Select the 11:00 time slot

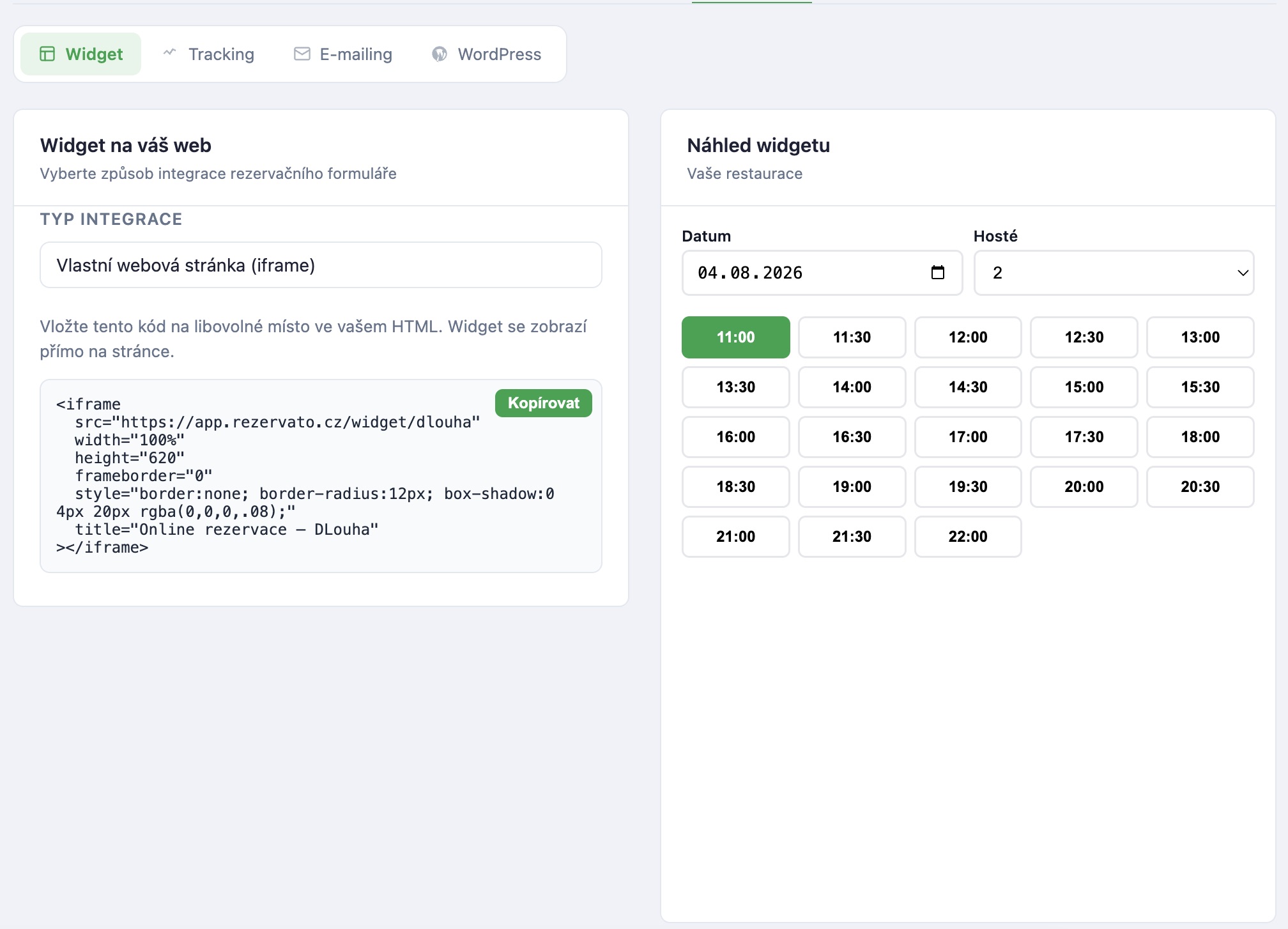(735, 337)
